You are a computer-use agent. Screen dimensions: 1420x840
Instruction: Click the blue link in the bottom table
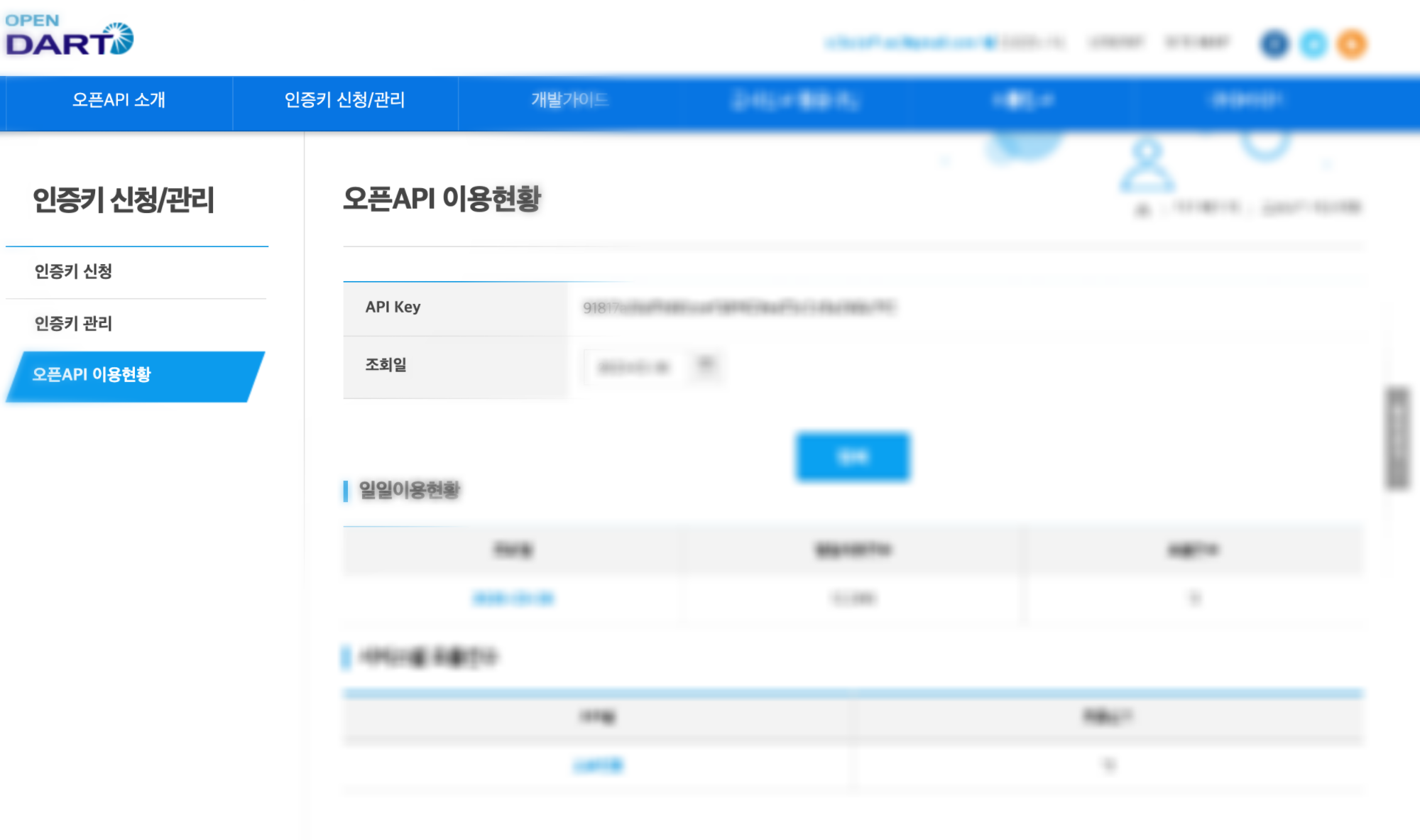[598, 765]
